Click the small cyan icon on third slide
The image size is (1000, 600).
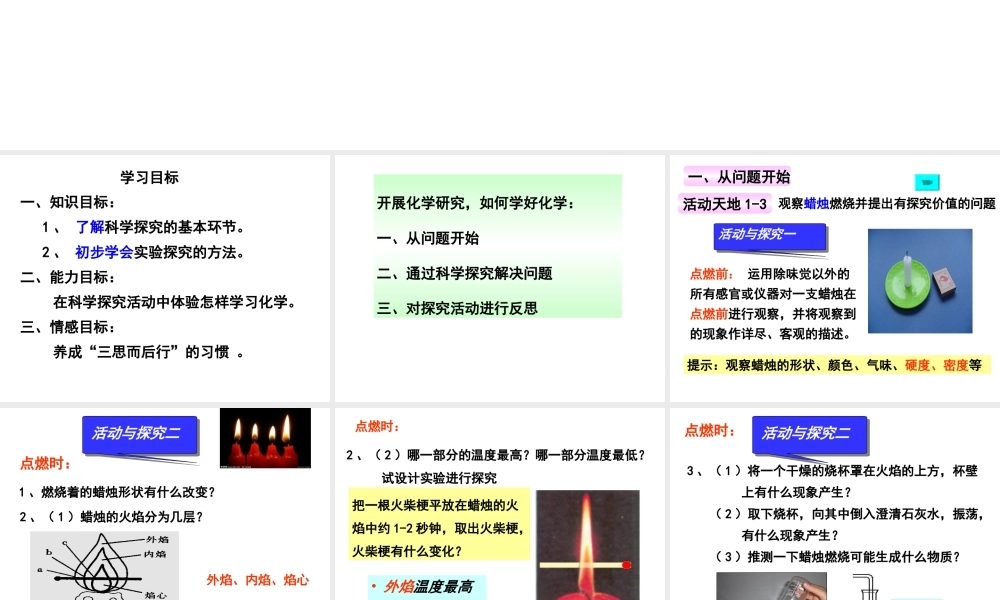[927, 182]
